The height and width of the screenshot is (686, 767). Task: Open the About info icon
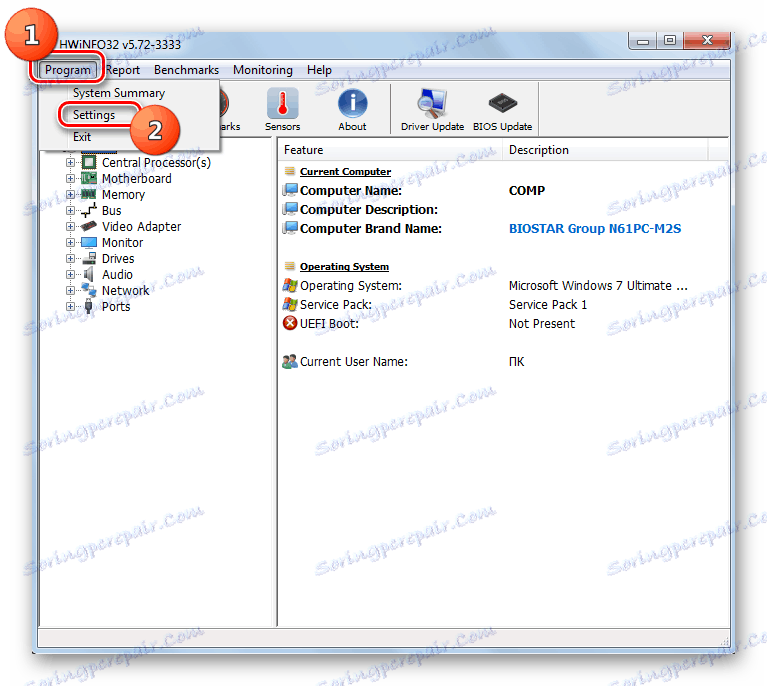point(352,103)
